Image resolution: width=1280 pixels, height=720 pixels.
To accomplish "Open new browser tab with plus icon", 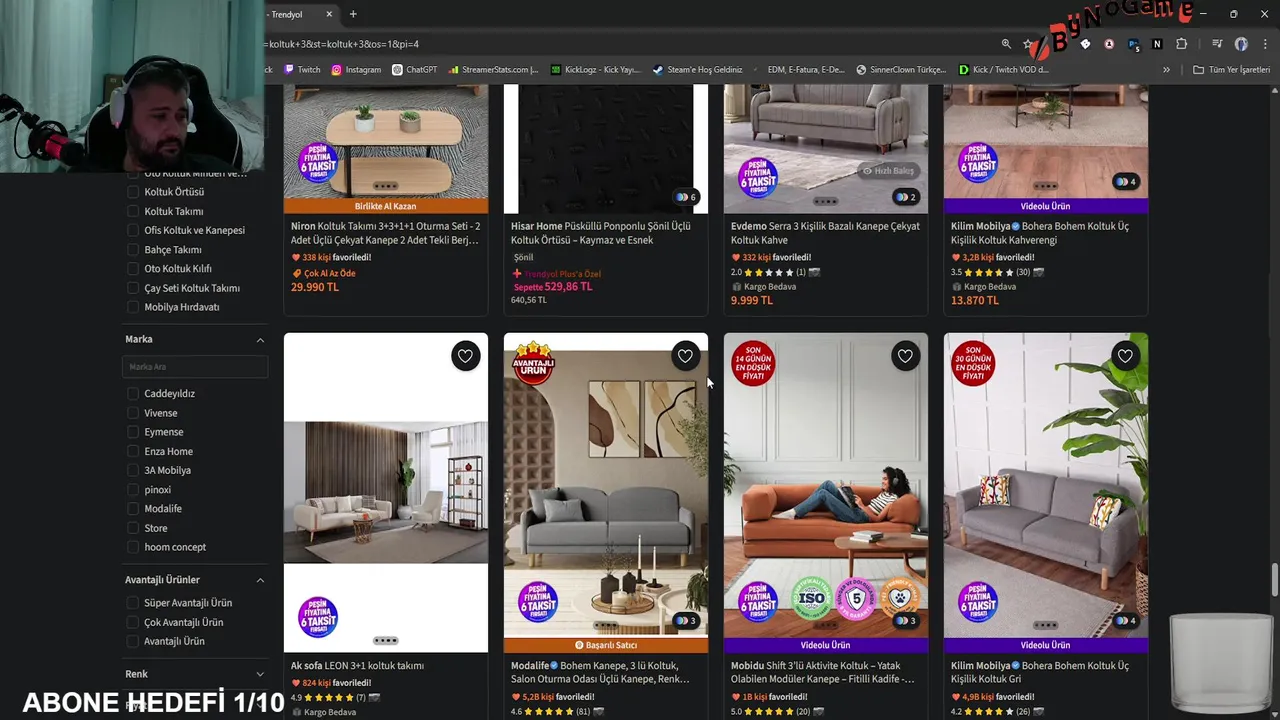I will (353, 14).
